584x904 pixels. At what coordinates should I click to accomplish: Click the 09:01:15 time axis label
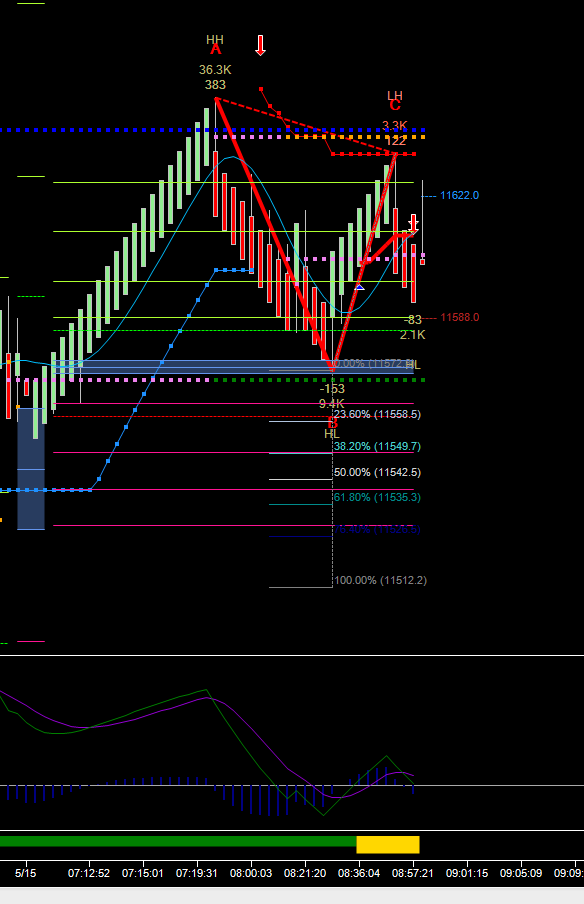pyautogui.click(x=467, y=873)
